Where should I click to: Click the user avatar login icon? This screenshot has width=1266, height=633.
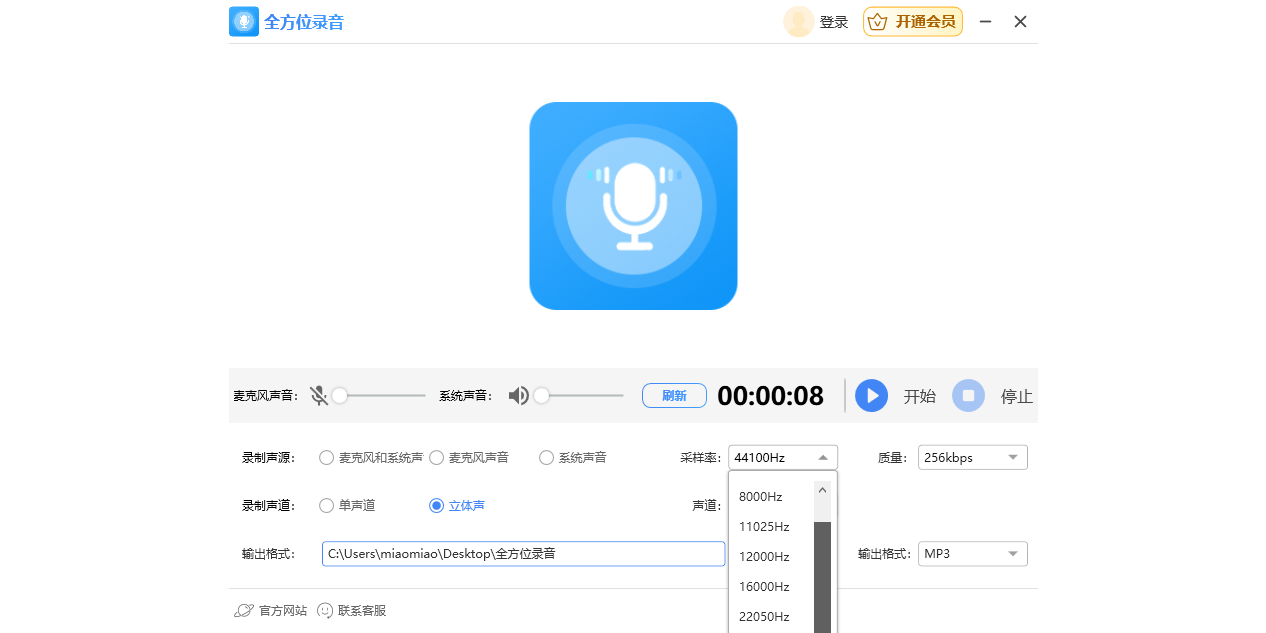click(798, 22)
